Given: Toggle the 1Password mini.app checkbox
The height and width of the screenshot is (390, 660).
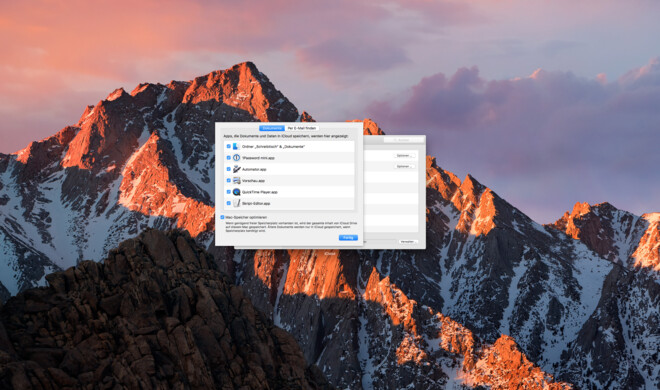Looking at the screenshot, I should pyautogui.click(x=229, y=158).
